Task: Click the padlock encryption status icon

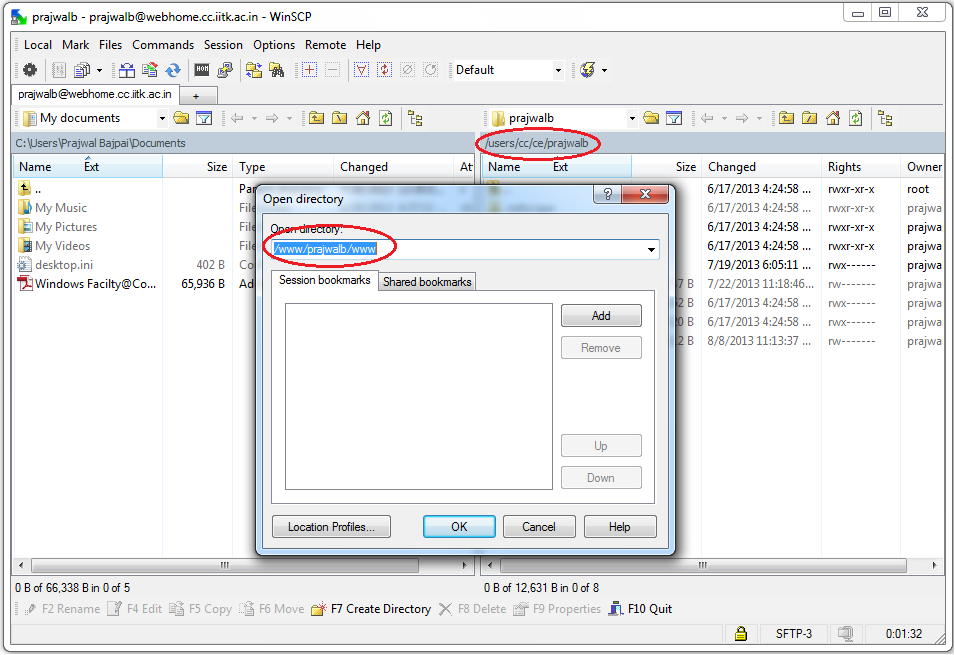Action: (x=741, y=634)
